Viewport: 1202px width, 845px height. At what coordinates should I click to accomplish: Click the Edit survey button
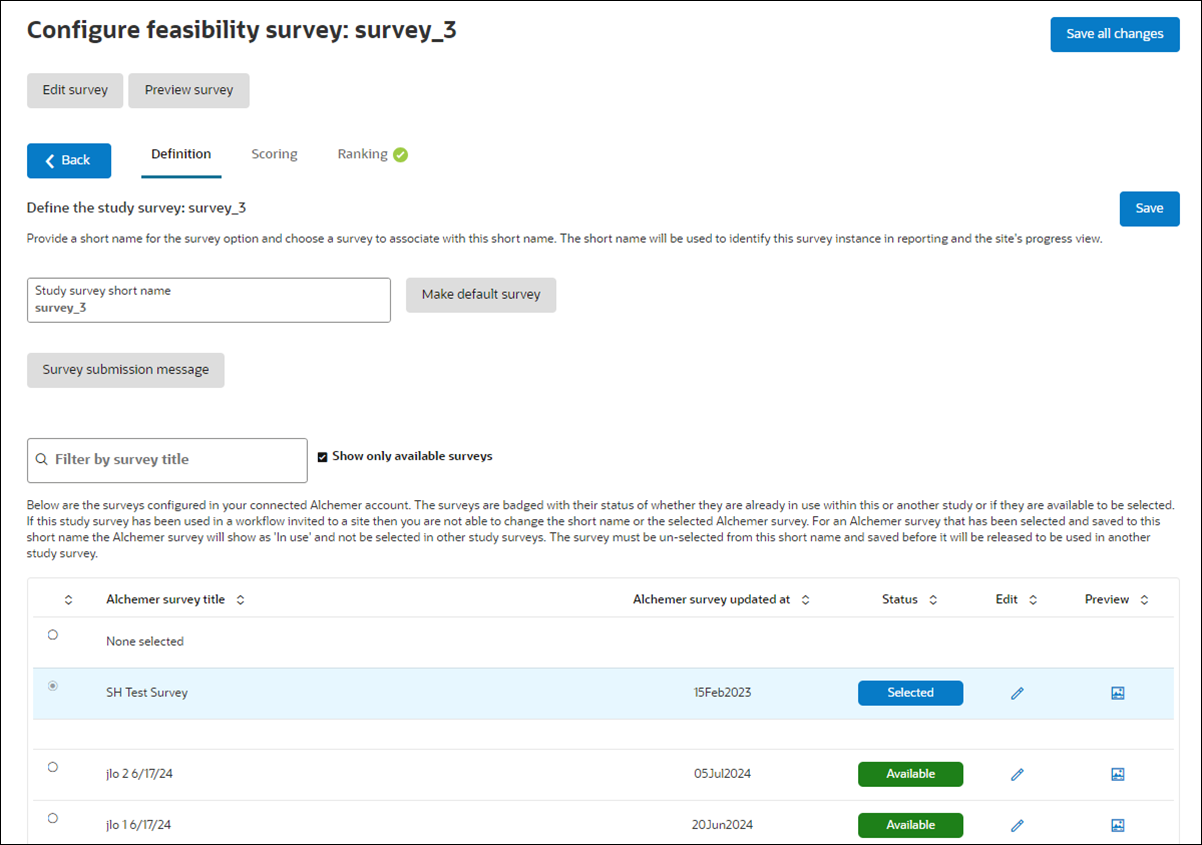coord(75,90)
